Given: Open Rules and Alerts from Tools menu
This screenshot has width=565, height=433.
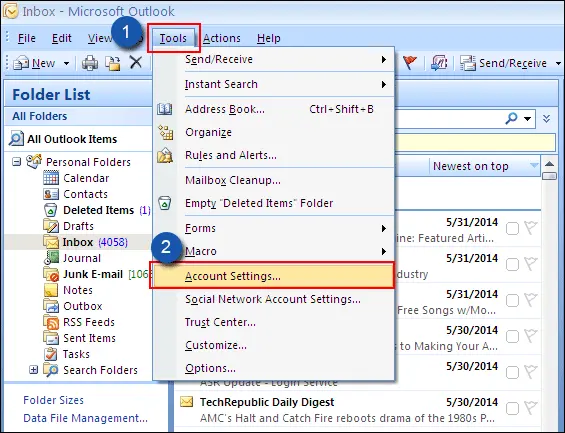Looking at the screenshot, I should coord(274,155).
